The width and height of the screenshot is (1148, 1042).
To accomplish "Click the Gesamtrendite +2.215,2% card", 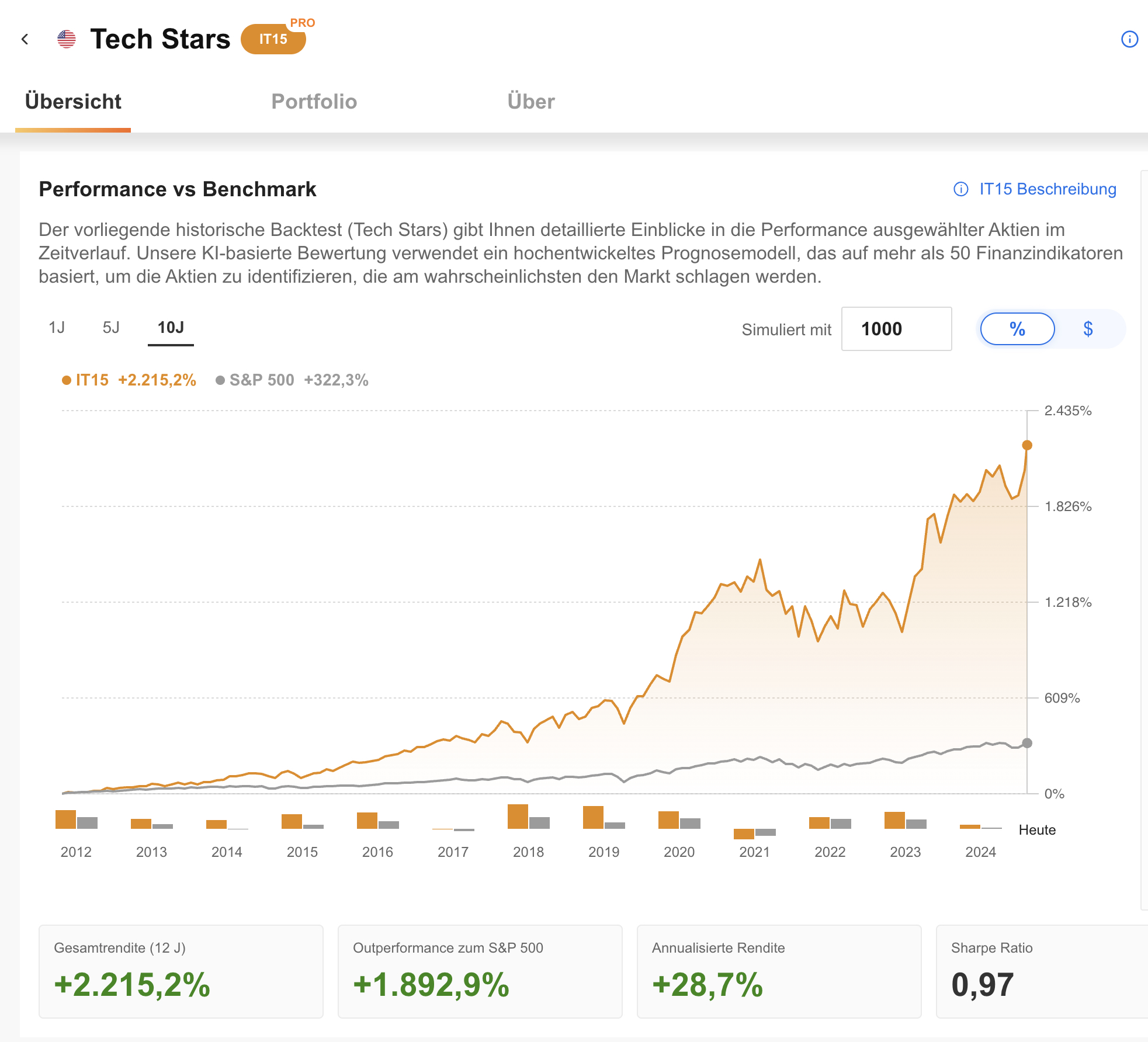I will (181, 971).
